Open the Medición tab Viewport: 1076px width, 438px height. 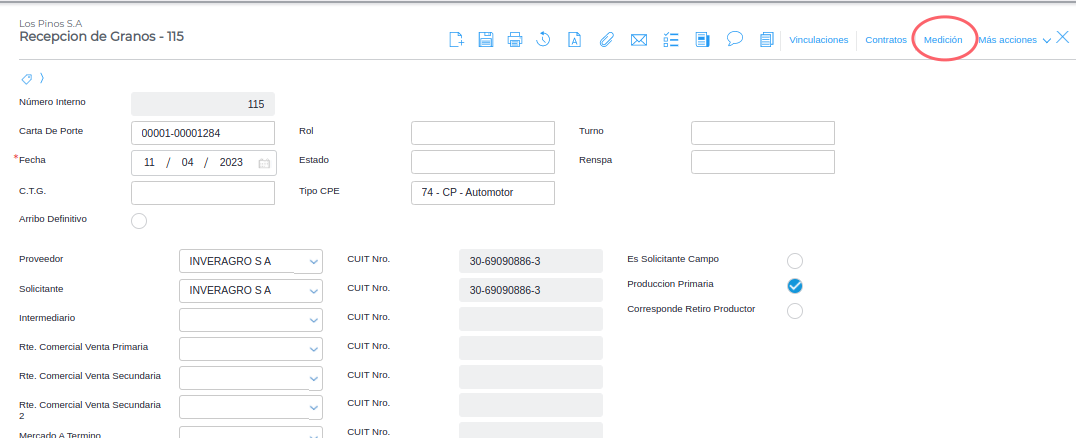point(943,40)
